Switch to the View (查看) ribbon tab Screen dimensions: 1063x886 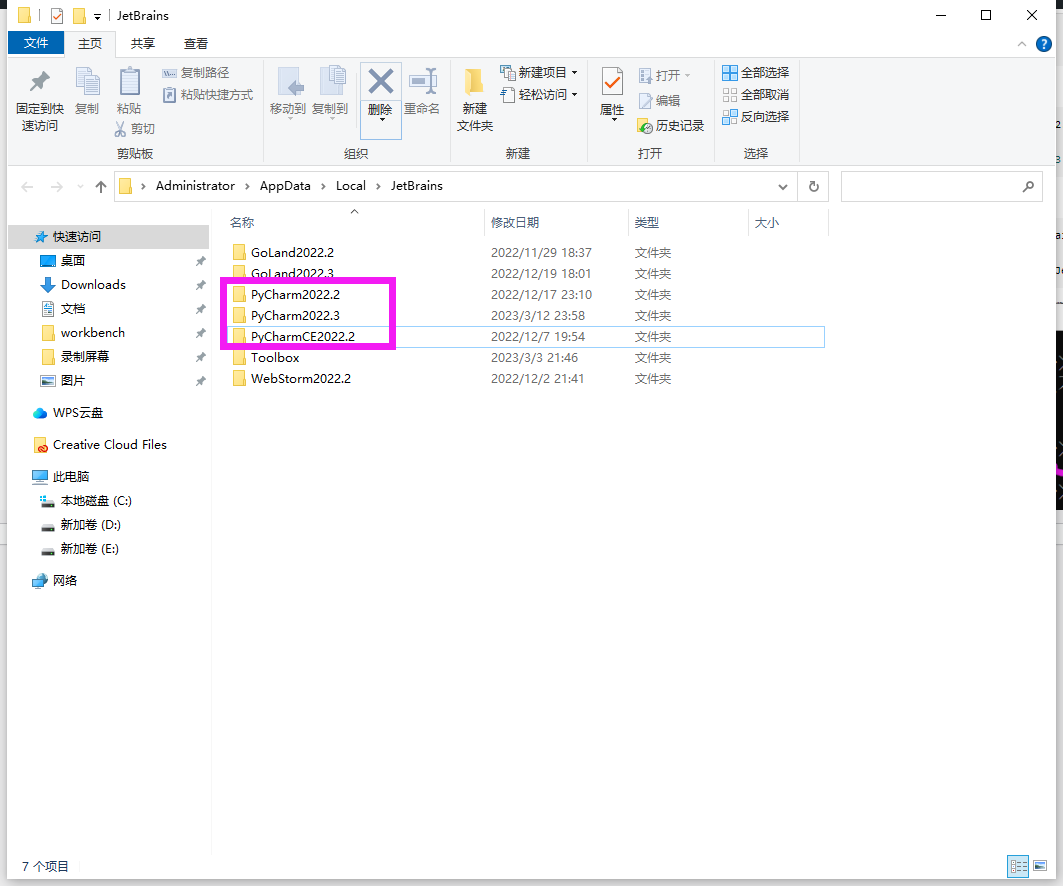pyautogui.click(x=196, y=43)
